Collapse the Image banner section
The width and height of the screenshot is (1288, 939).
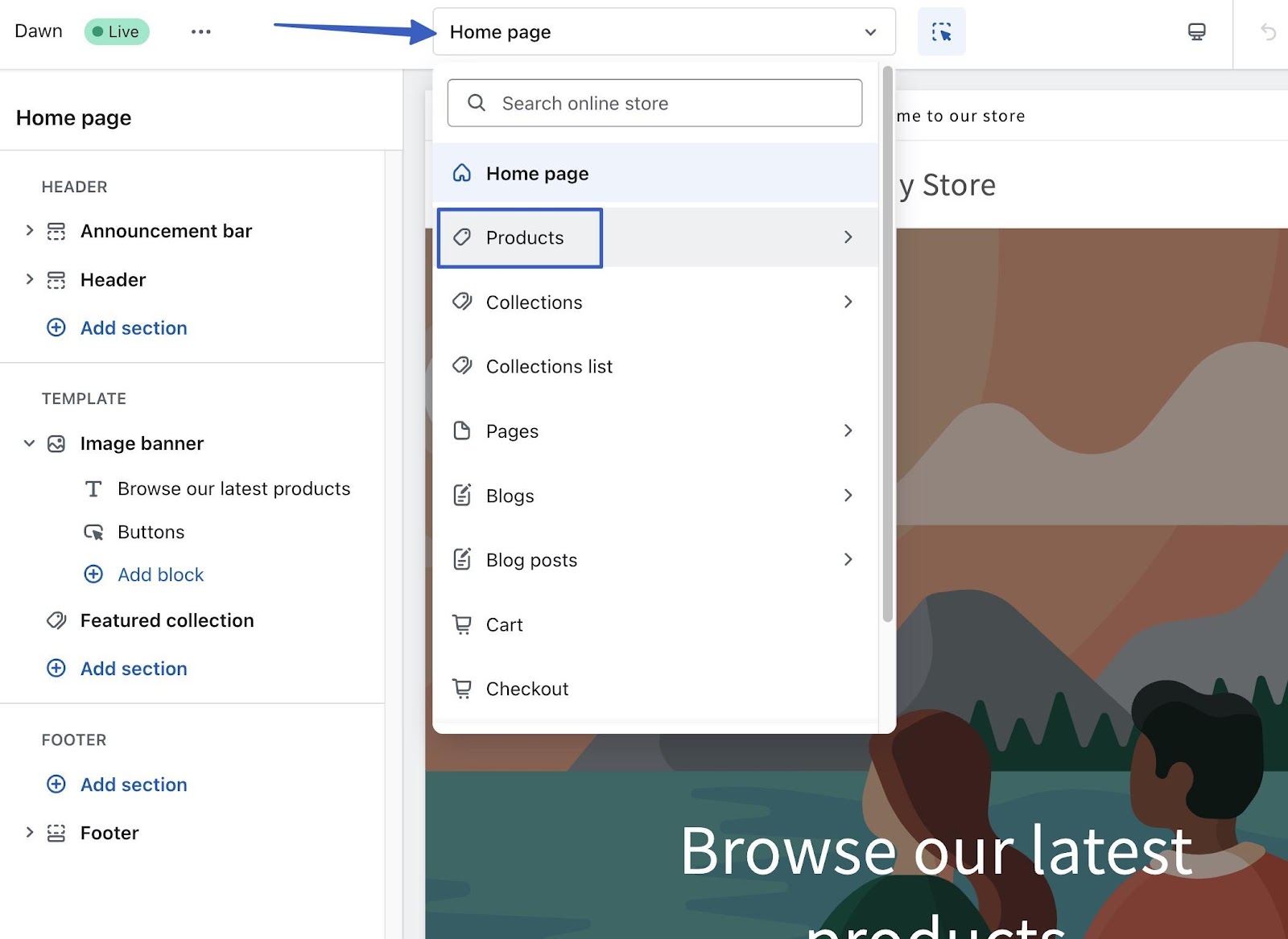30,443
